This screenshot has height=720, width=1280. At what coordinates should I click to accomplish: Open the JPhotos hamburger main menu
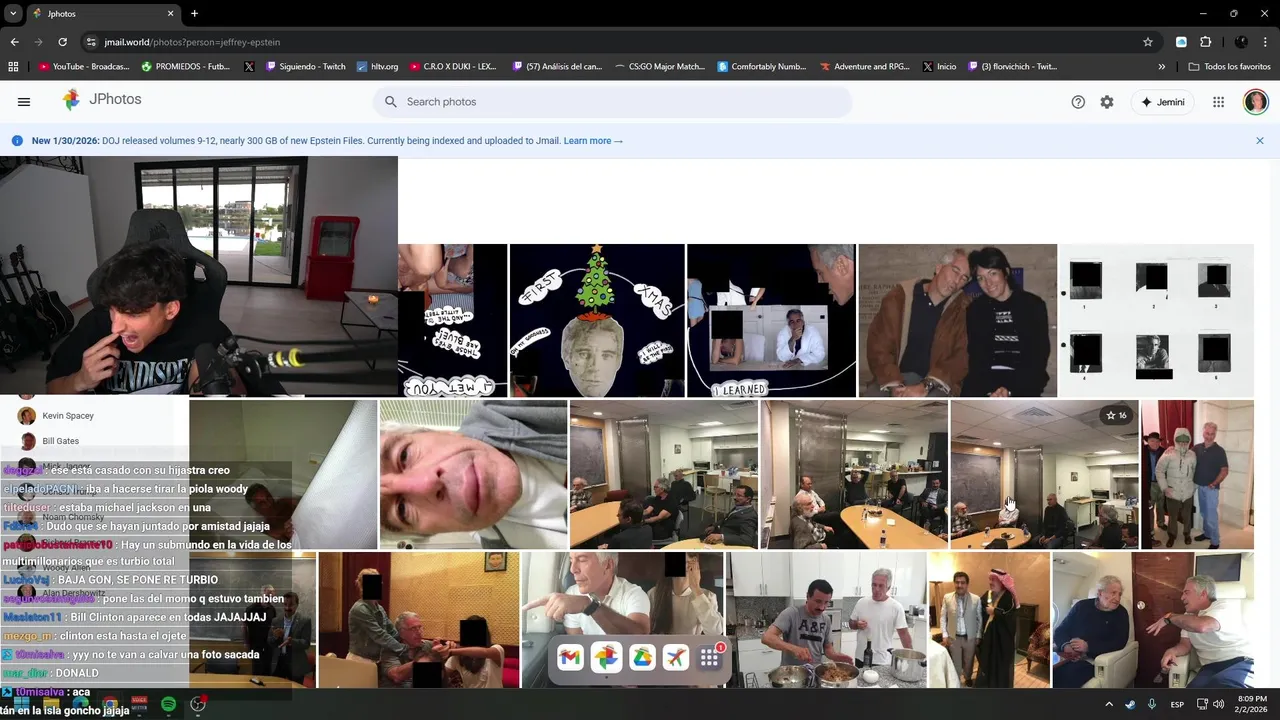coord(24,102)
